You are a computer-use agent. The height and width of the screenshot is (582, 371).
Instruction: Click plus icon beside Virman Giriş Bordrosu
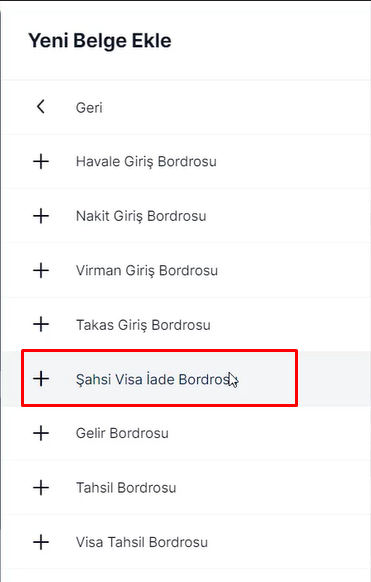pos(41,270)
